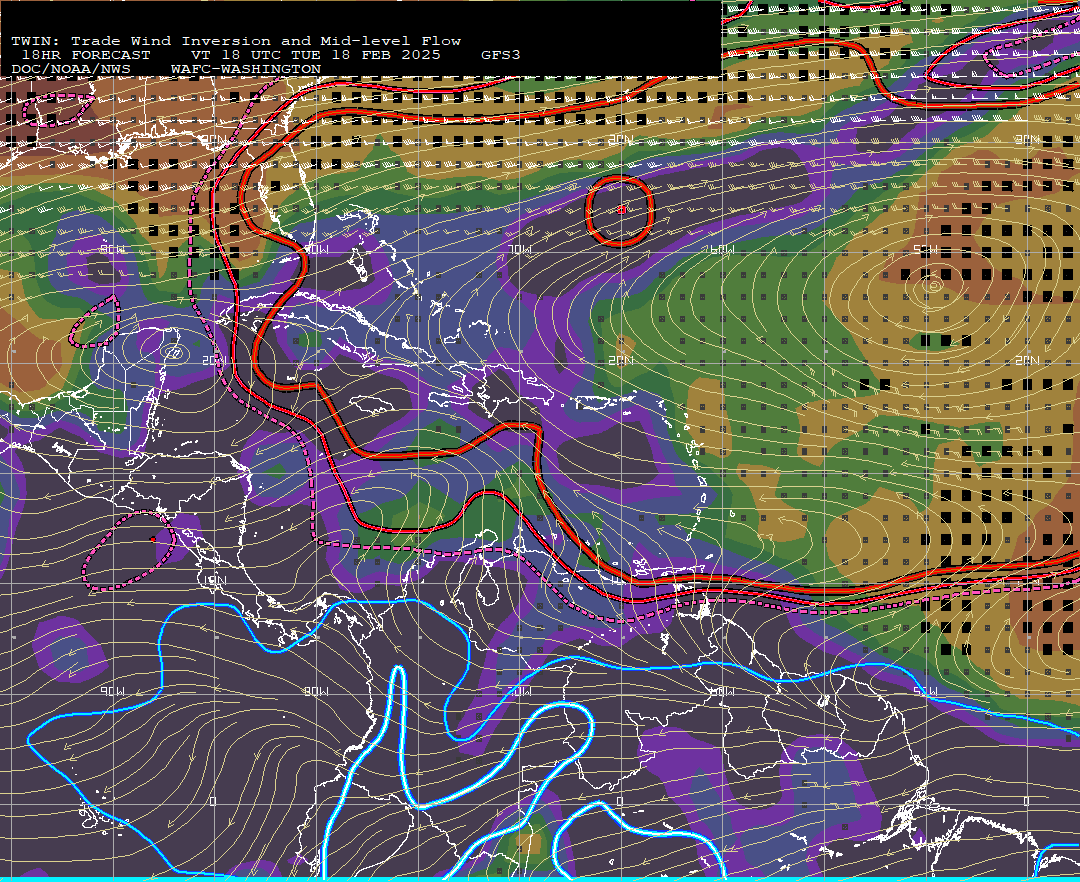
Task: Click the "DOC/NOAA/NWS" text
Action: pyautogui.click(x=71, y=70)
